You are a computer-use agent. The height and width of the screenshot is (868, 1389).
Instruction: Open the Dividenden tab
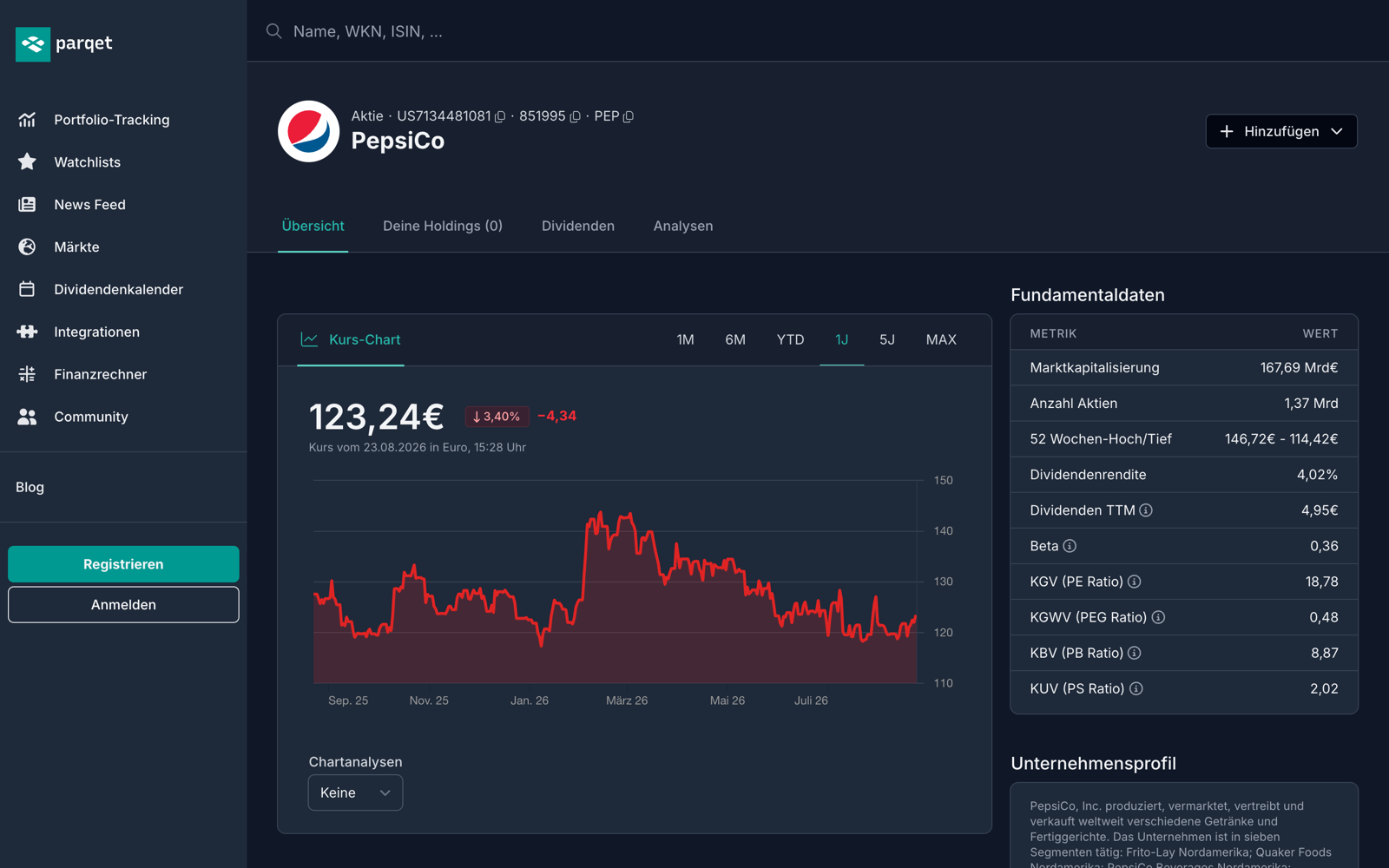coord(578,226)
